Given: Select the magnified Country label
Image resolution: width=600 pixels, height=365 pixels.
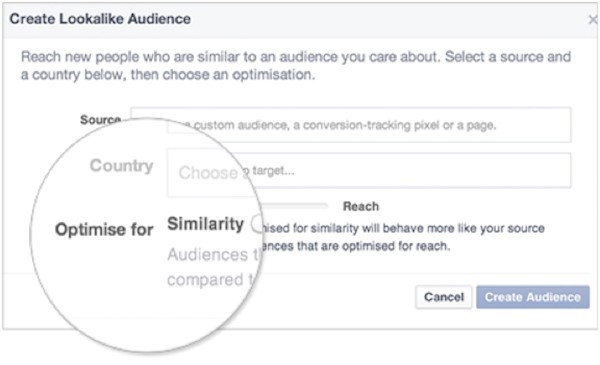Looking at the screenshot, I should [x=122, y=166].
